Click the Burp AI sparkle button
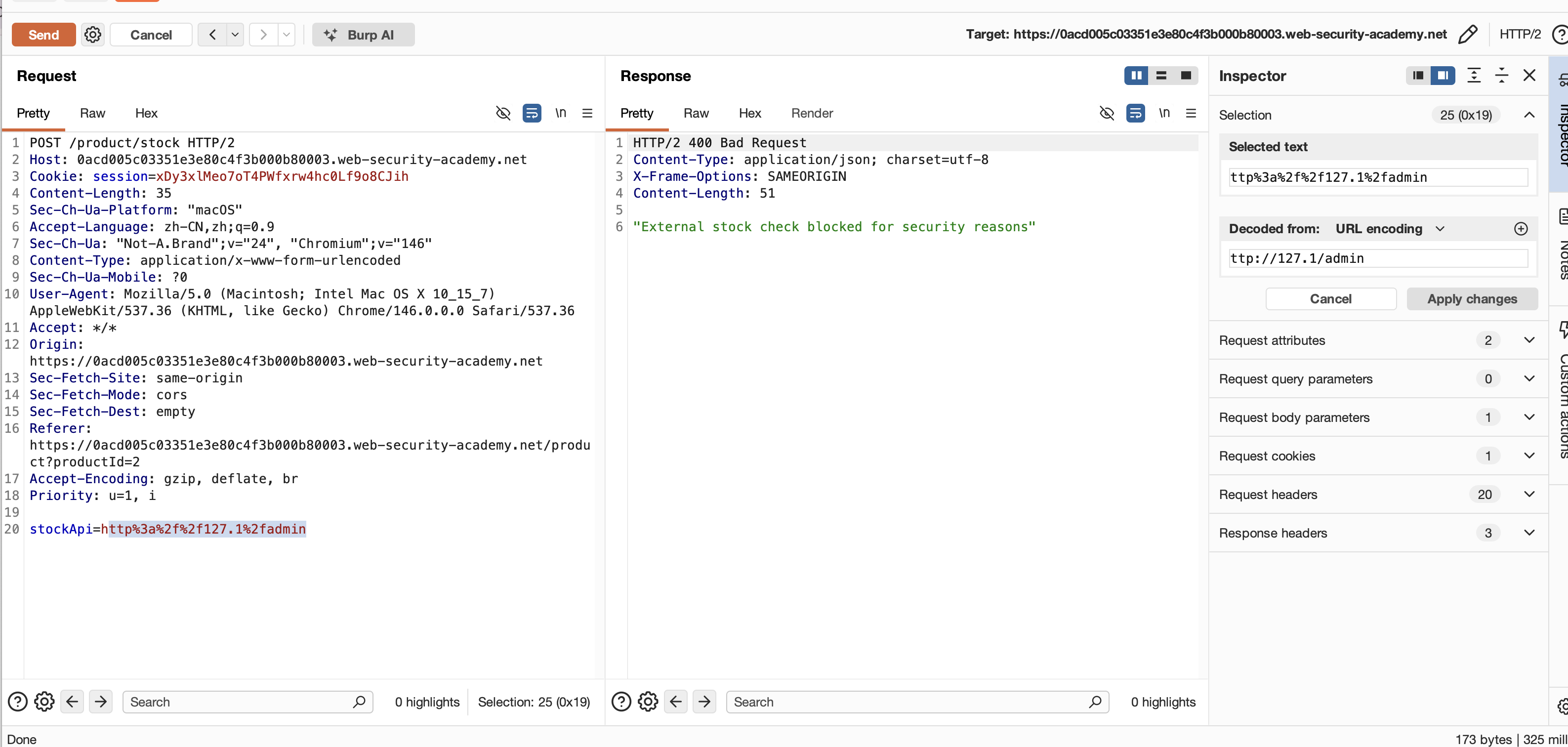The height and width of the screenshot is (747, 1568). point(363,35)
